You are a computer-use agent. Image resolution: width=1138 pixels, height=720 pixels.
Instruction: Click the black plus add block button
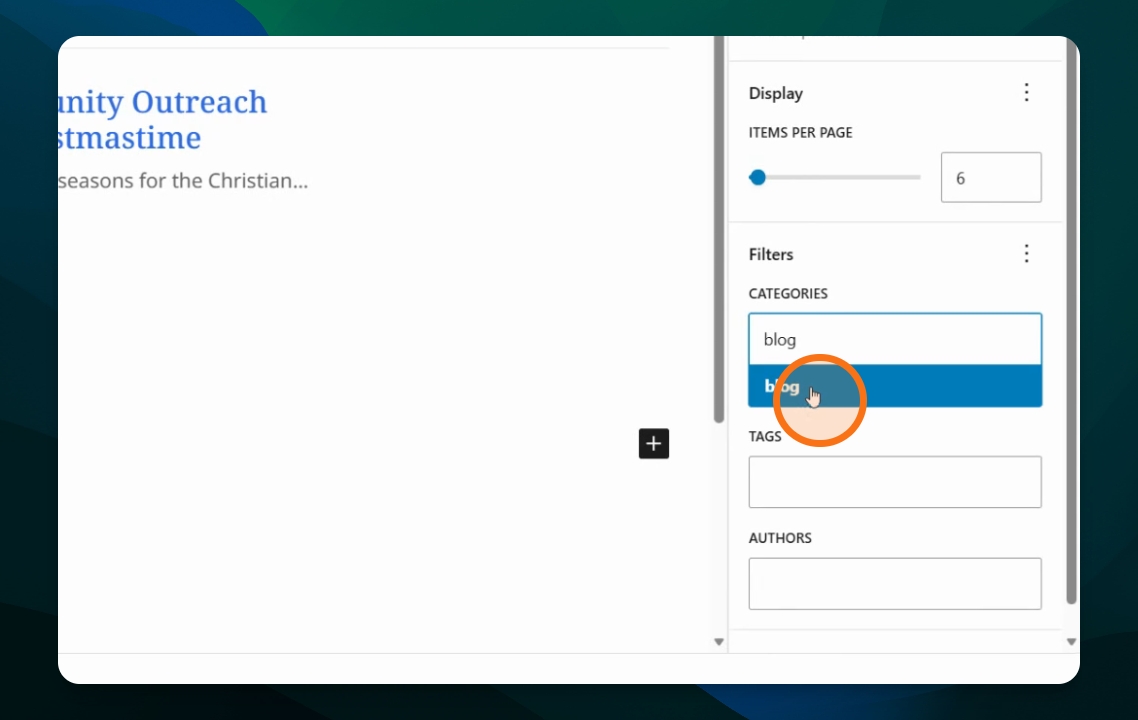pyautogui.click(x=654, y=443)
